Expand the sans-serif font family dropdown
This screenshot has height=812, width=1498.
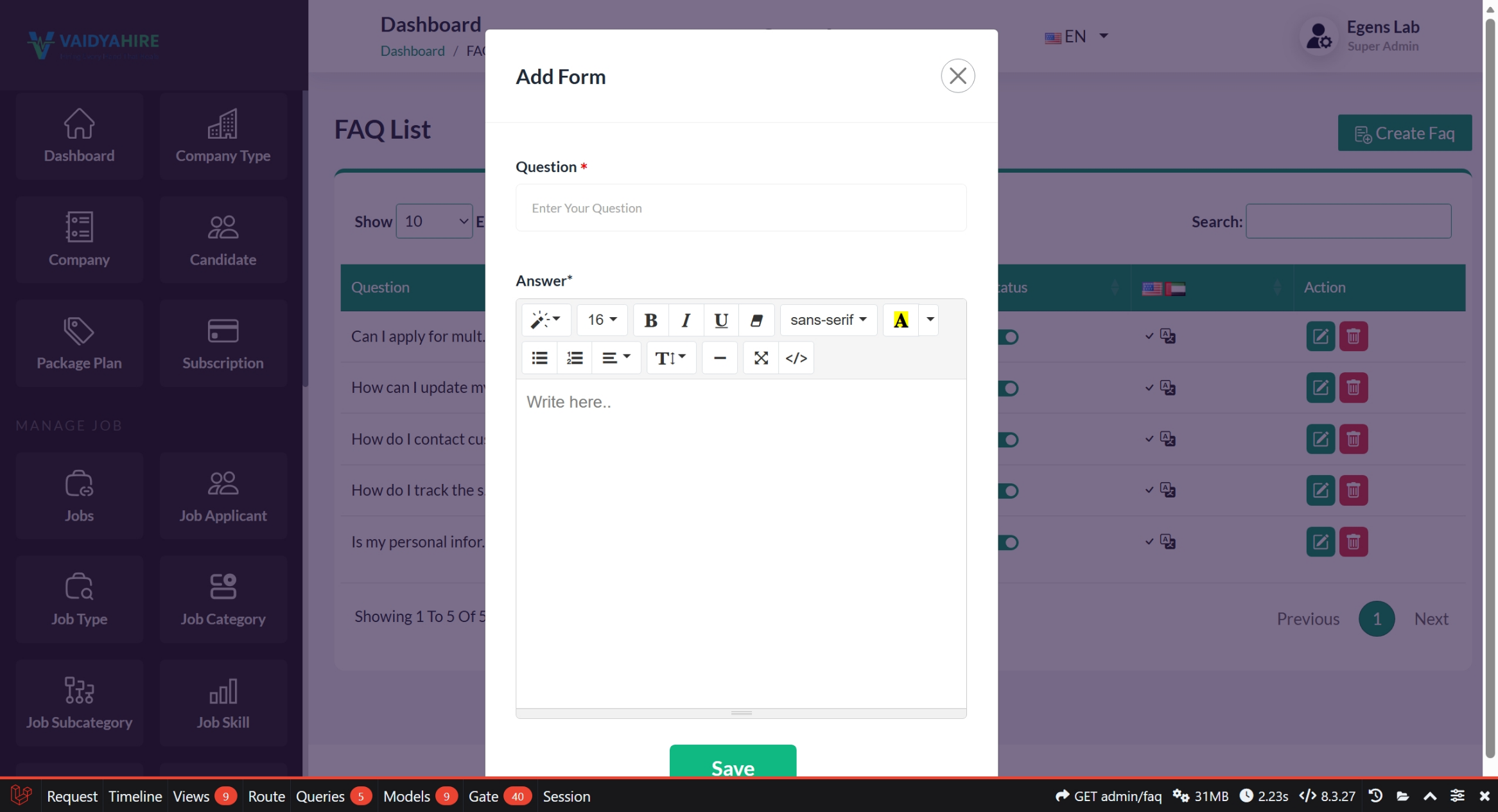828,320
